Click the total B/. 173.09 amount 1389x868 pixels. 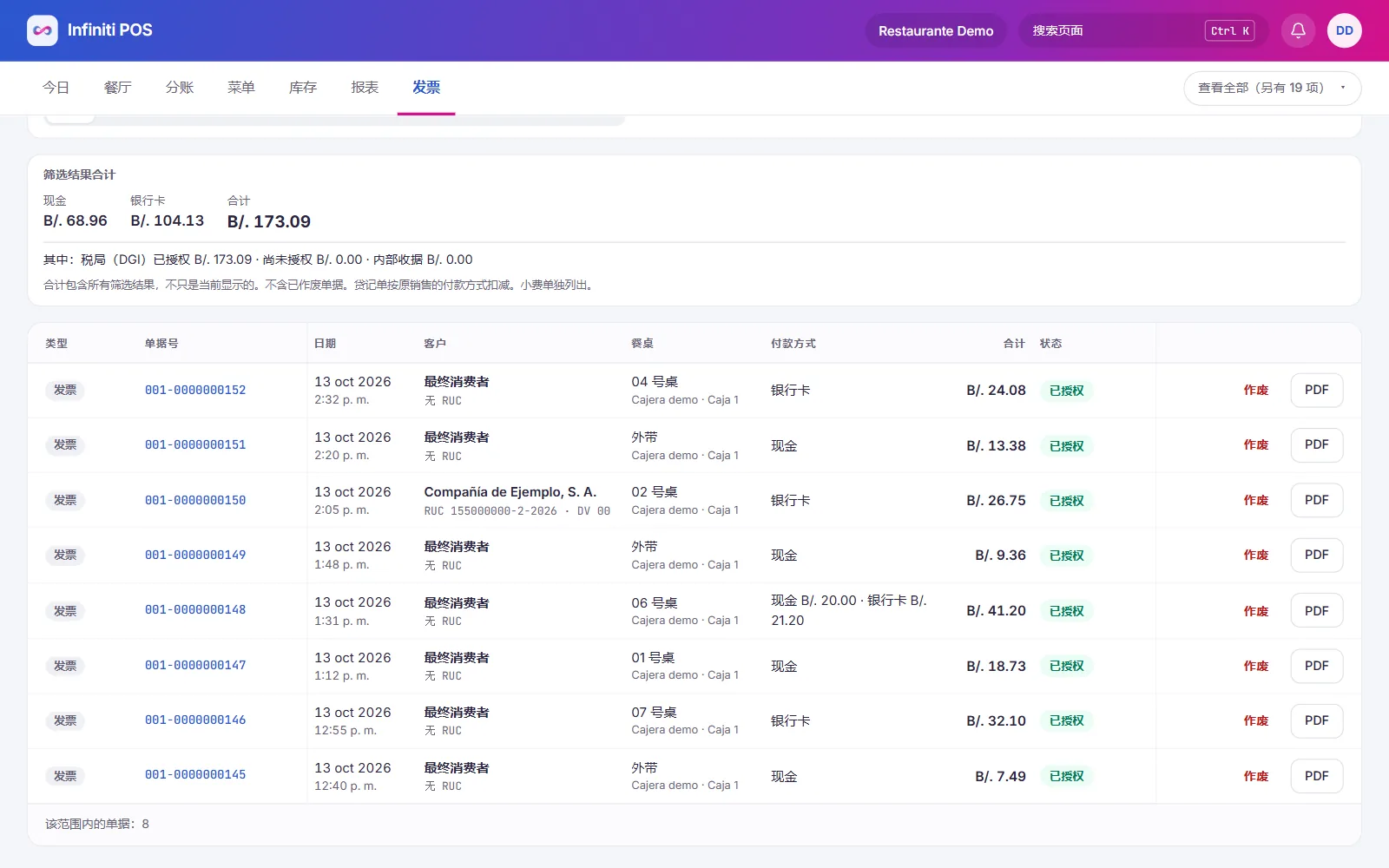point(269,221)
